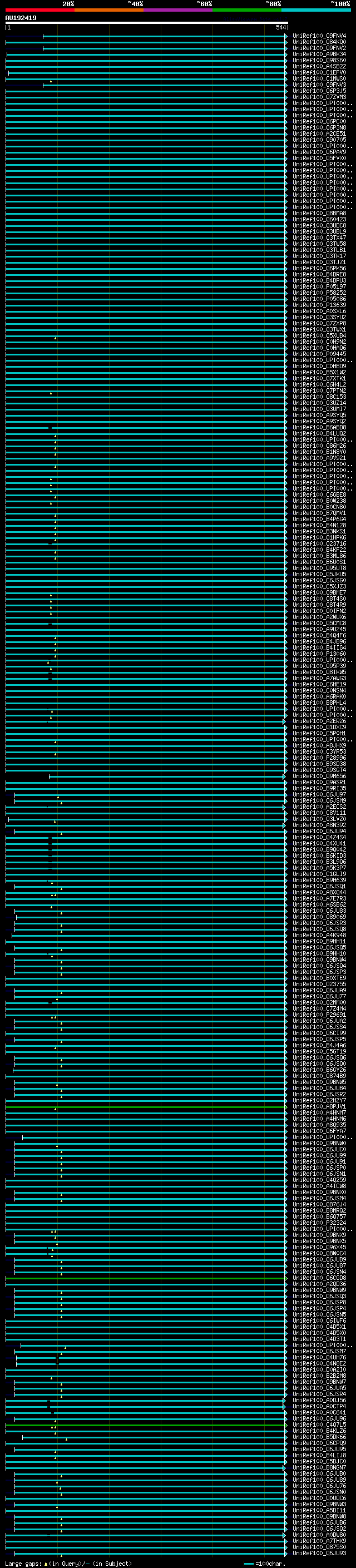
Task: Select the UniRef100_B8NGN7 row label
Action: coord(319,1467)
